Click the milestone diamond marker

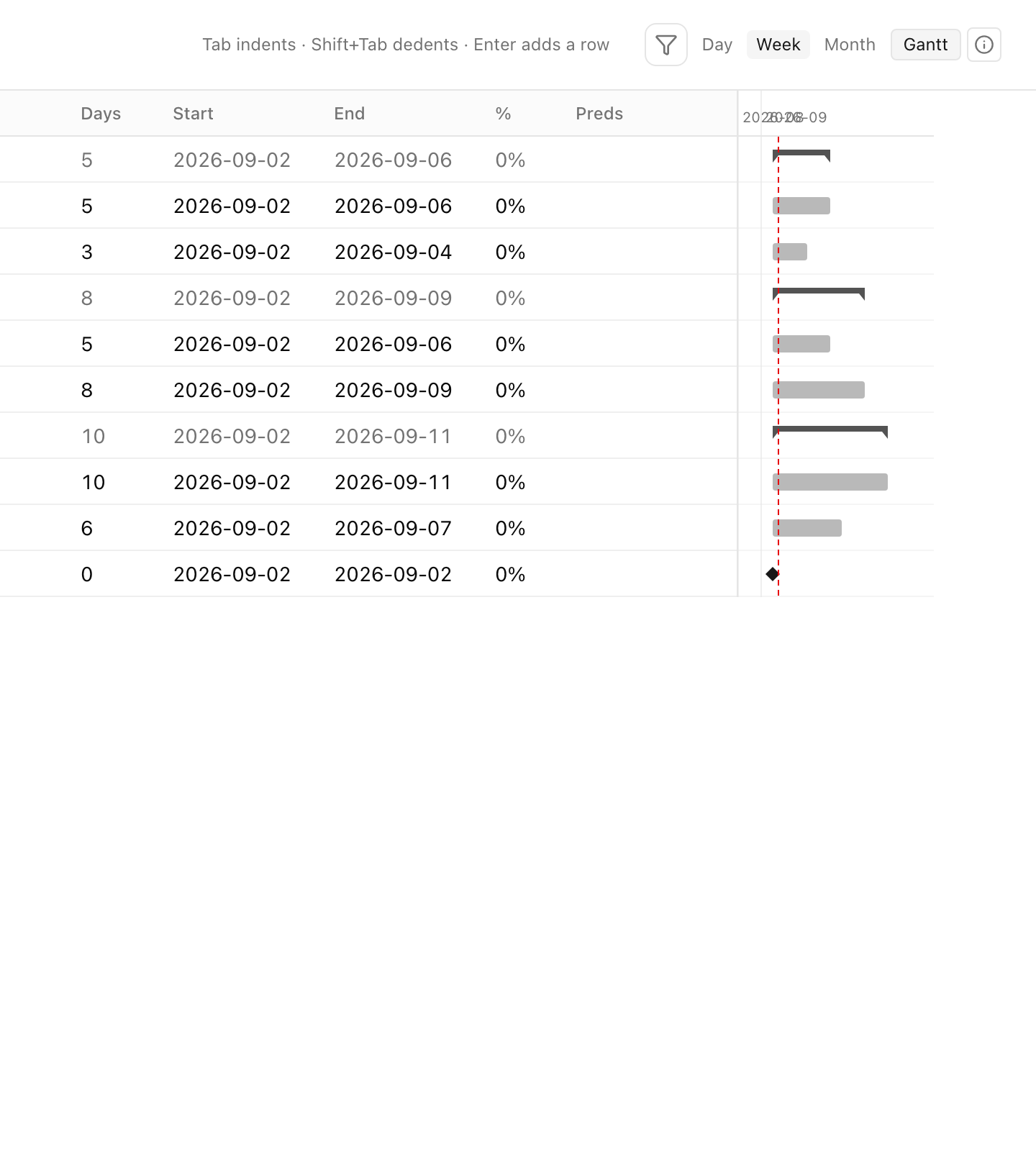pyautogui.click(x=773, y=574)
